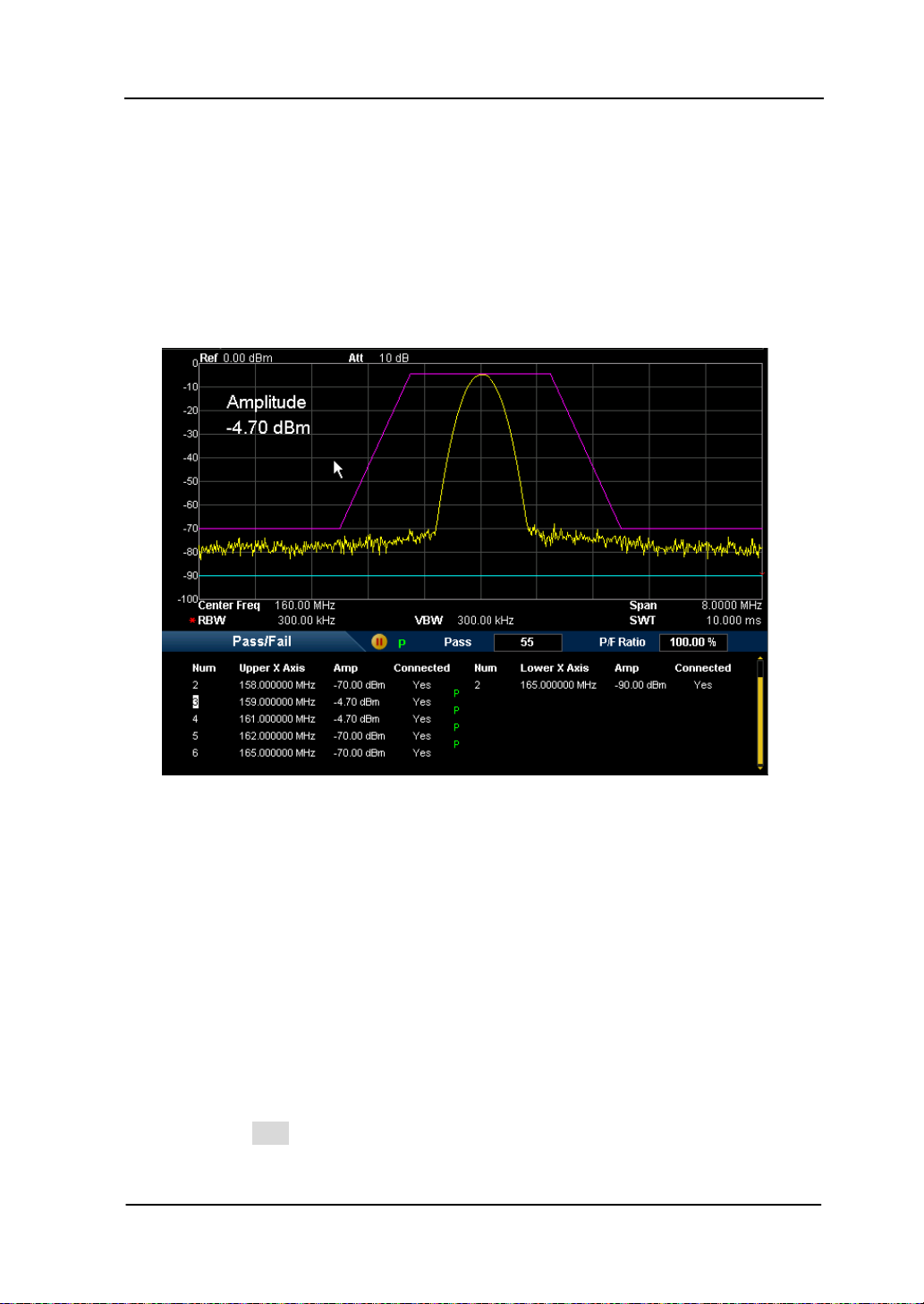Click the 160.00 MHz center frequency value
This screenshot has width=924, height=1304.
(x=305, y=605)
